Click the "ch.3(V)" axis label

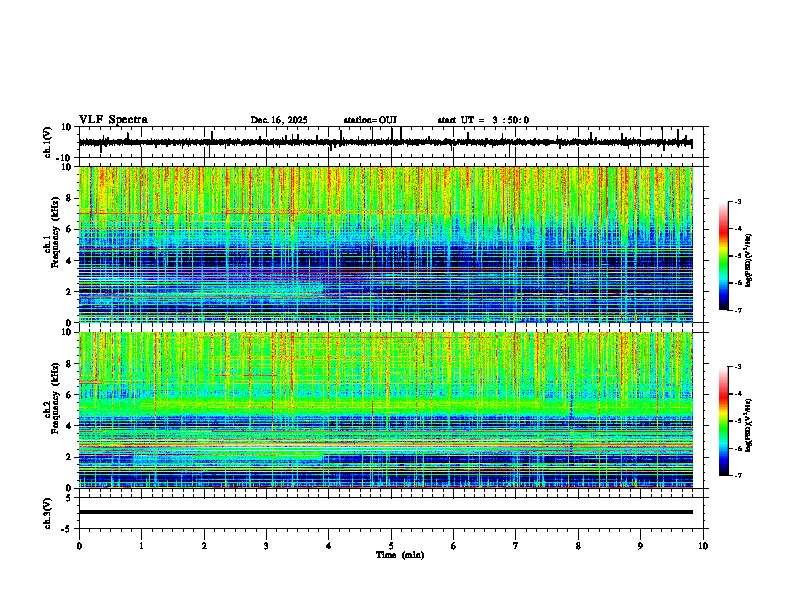click(48, 514)
